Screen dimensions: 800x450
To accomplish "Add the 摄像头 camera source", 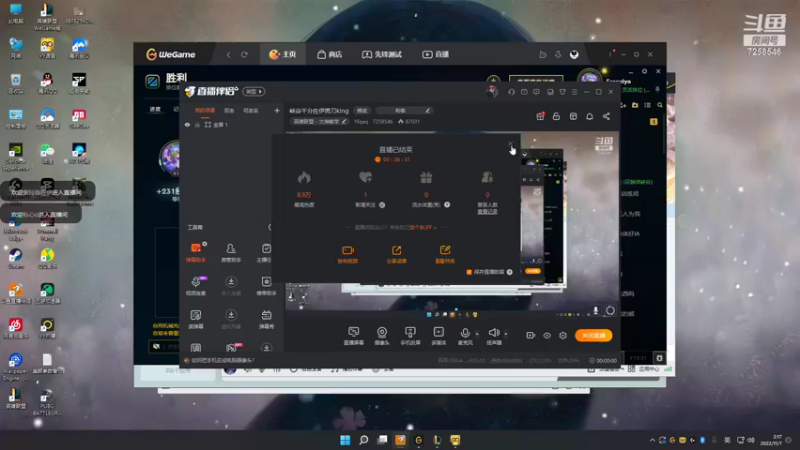I will point(382,336).
